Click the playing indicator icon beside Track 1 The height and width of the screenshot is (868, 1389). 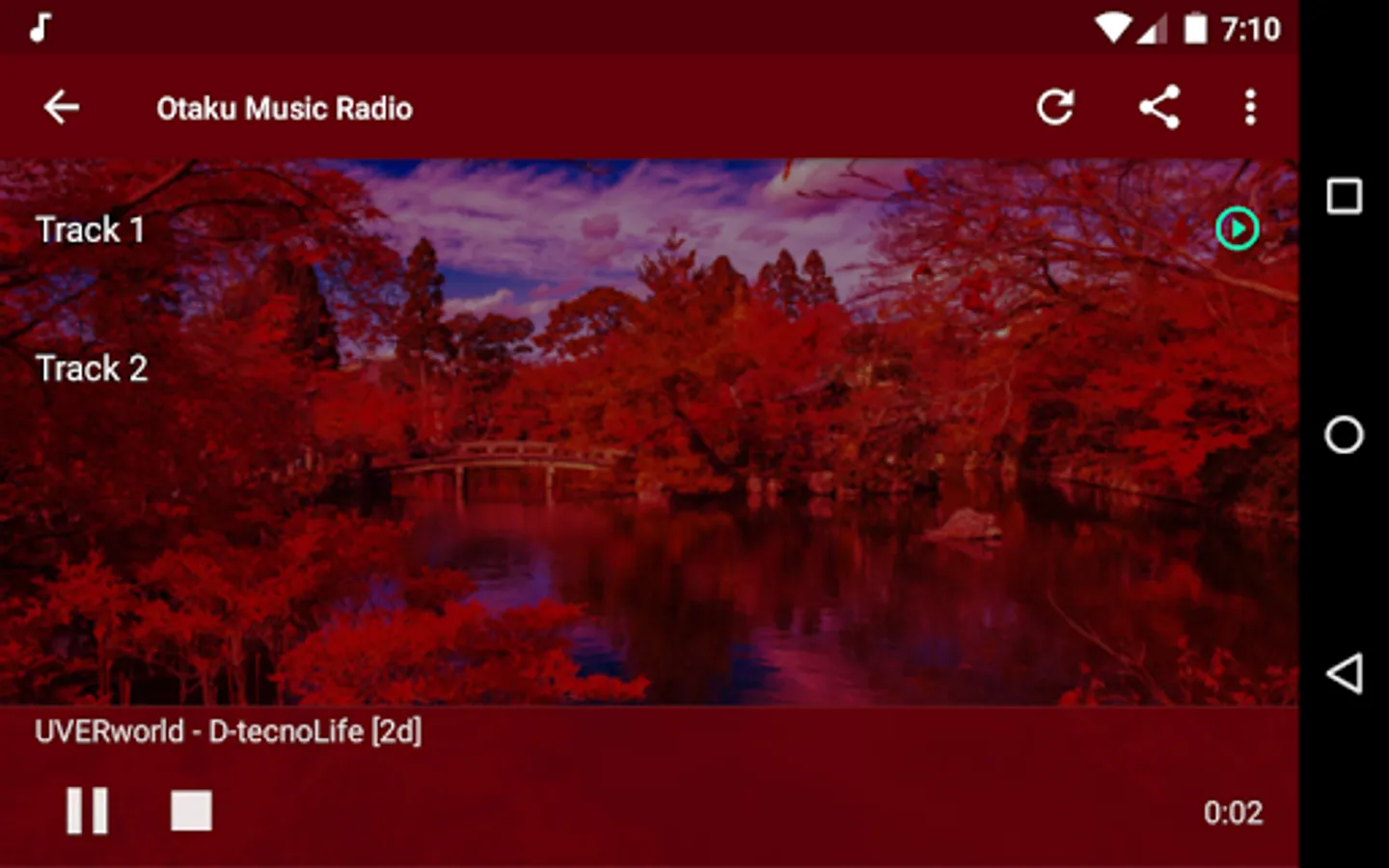[x=1237, y=230]
